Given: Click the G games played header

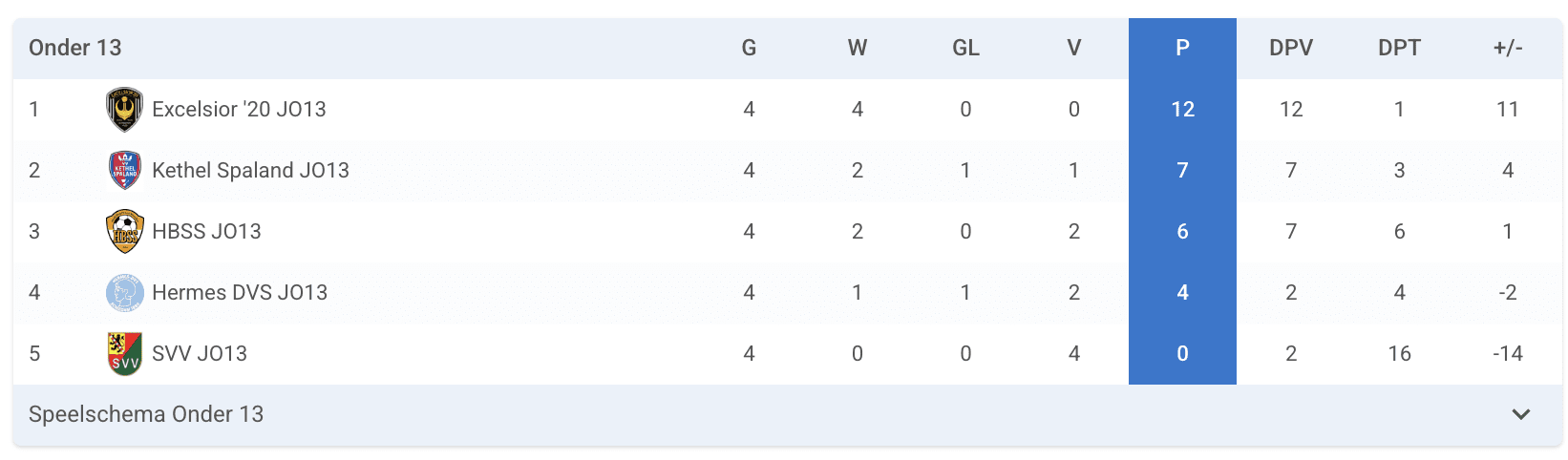Looking at the screenshot, I should (749, 49).
